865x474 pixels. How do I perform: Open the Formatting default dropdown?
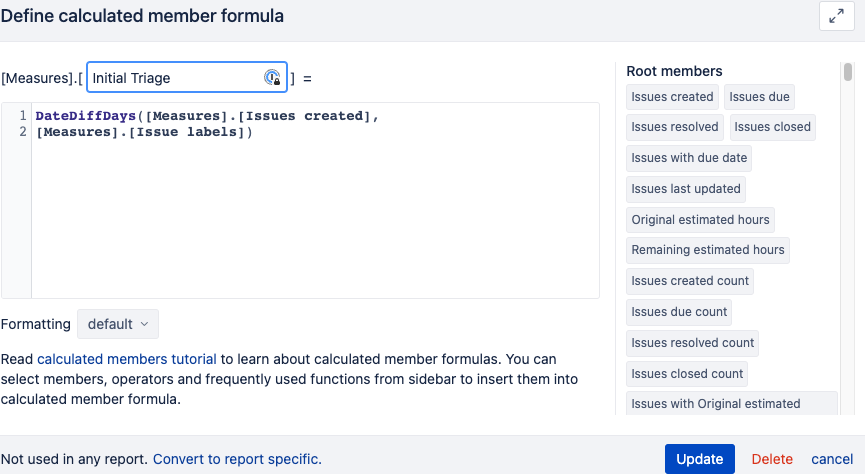pyautogui.click(x=118, y=324)
